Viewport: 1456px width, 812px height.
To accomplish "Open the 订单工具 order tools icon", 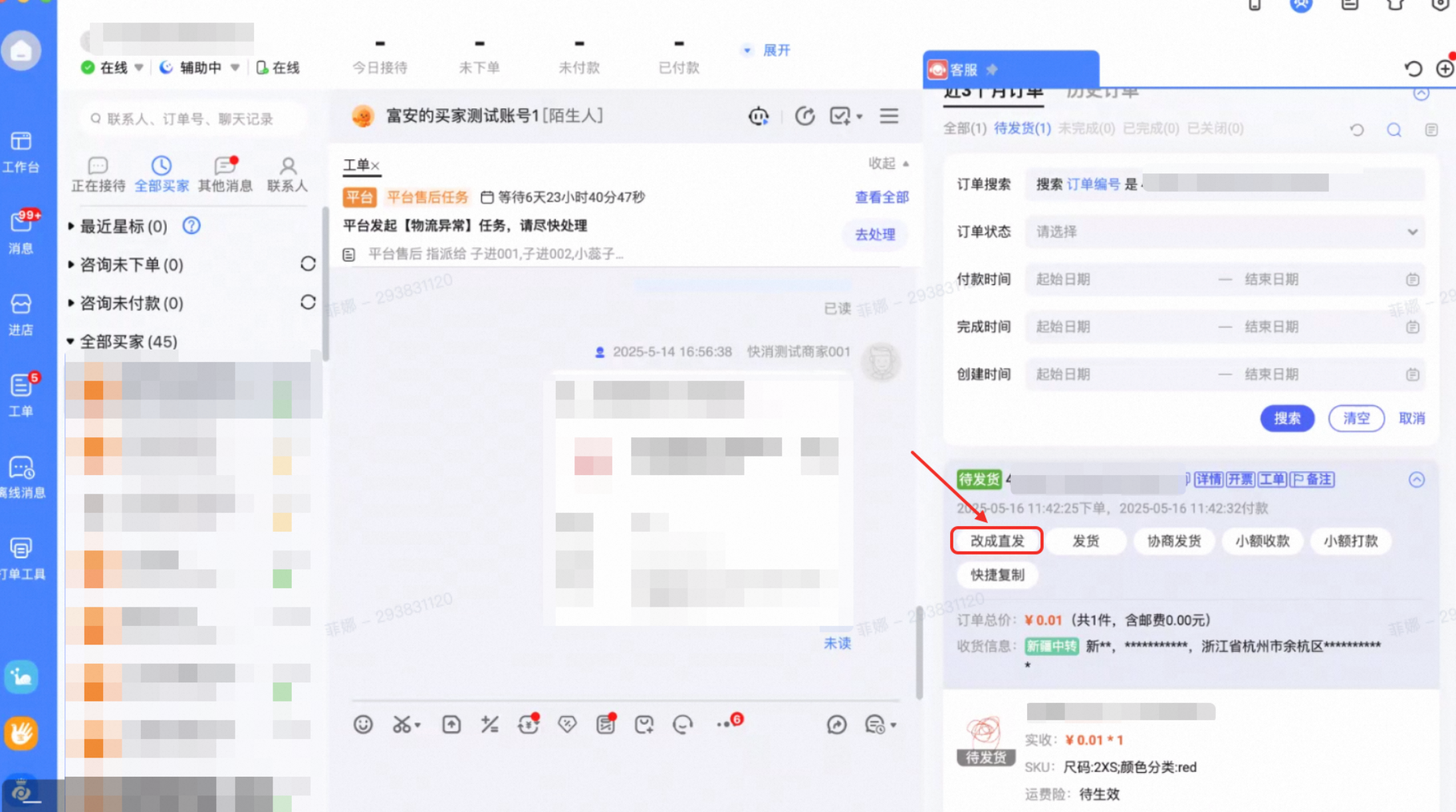I will [x=22, y=558].
